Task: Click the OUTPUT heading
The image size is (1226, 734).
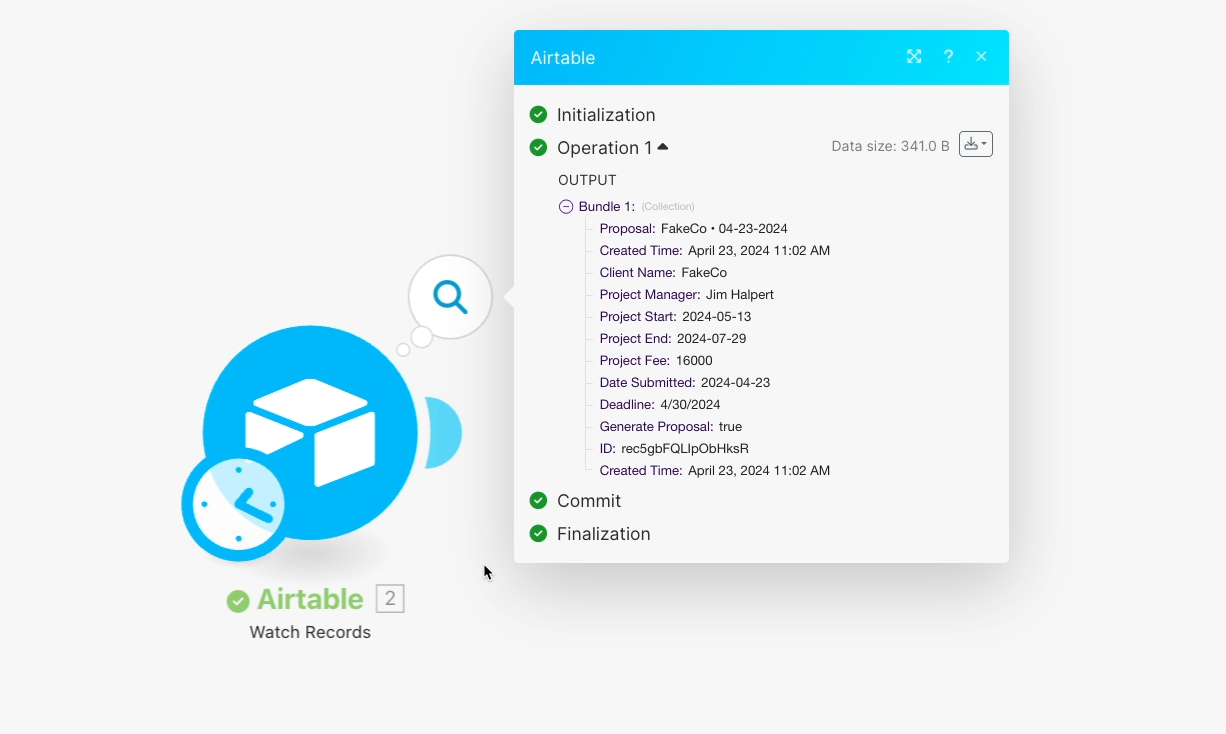Action: pos(587,180)
